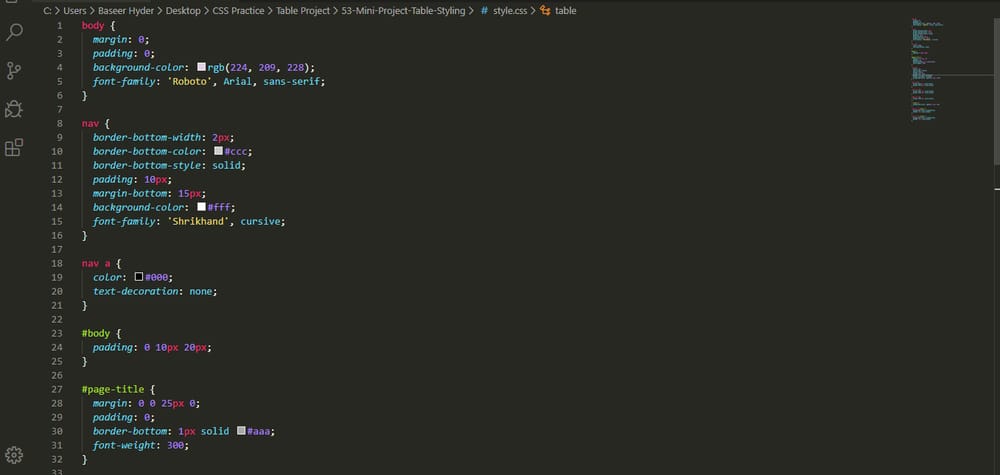Click 'color' property on line 19
Image resolution: width=1000 pixels, height=475 pixels.
click(x=108, y=277)
